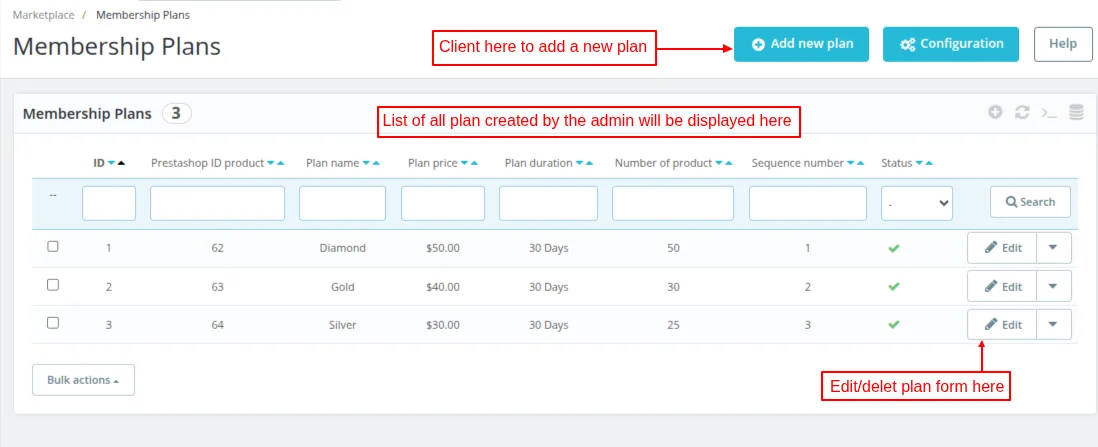Toggle the green status checkmark for Gold plan
This screenshot has height=447, width=1098.
(894, 287)
